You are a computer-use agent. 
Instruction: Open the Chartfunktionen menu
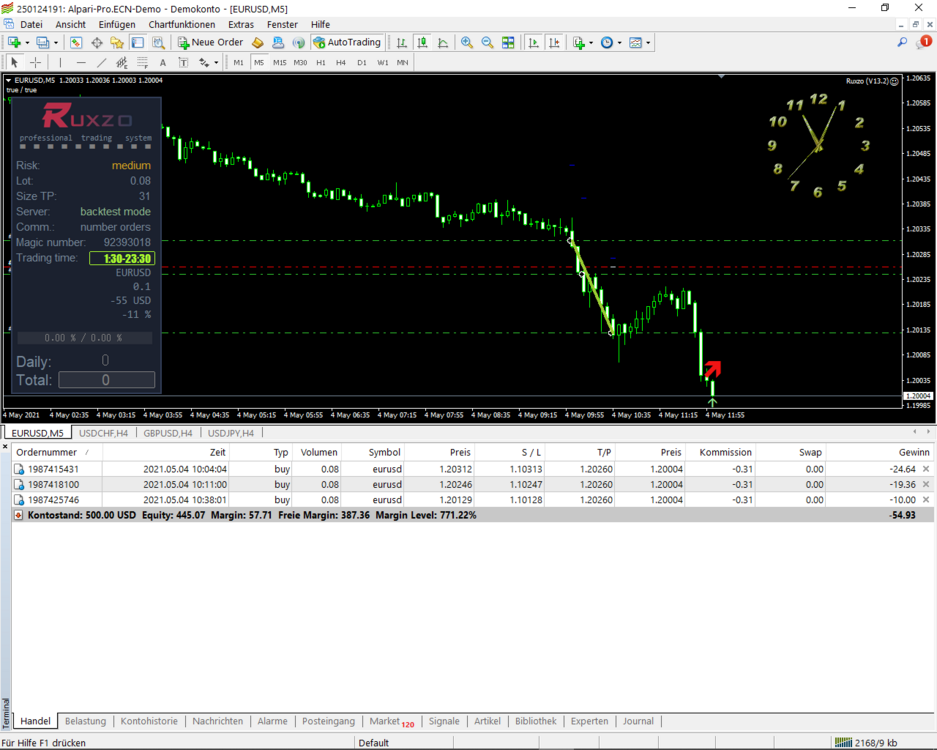182,25
